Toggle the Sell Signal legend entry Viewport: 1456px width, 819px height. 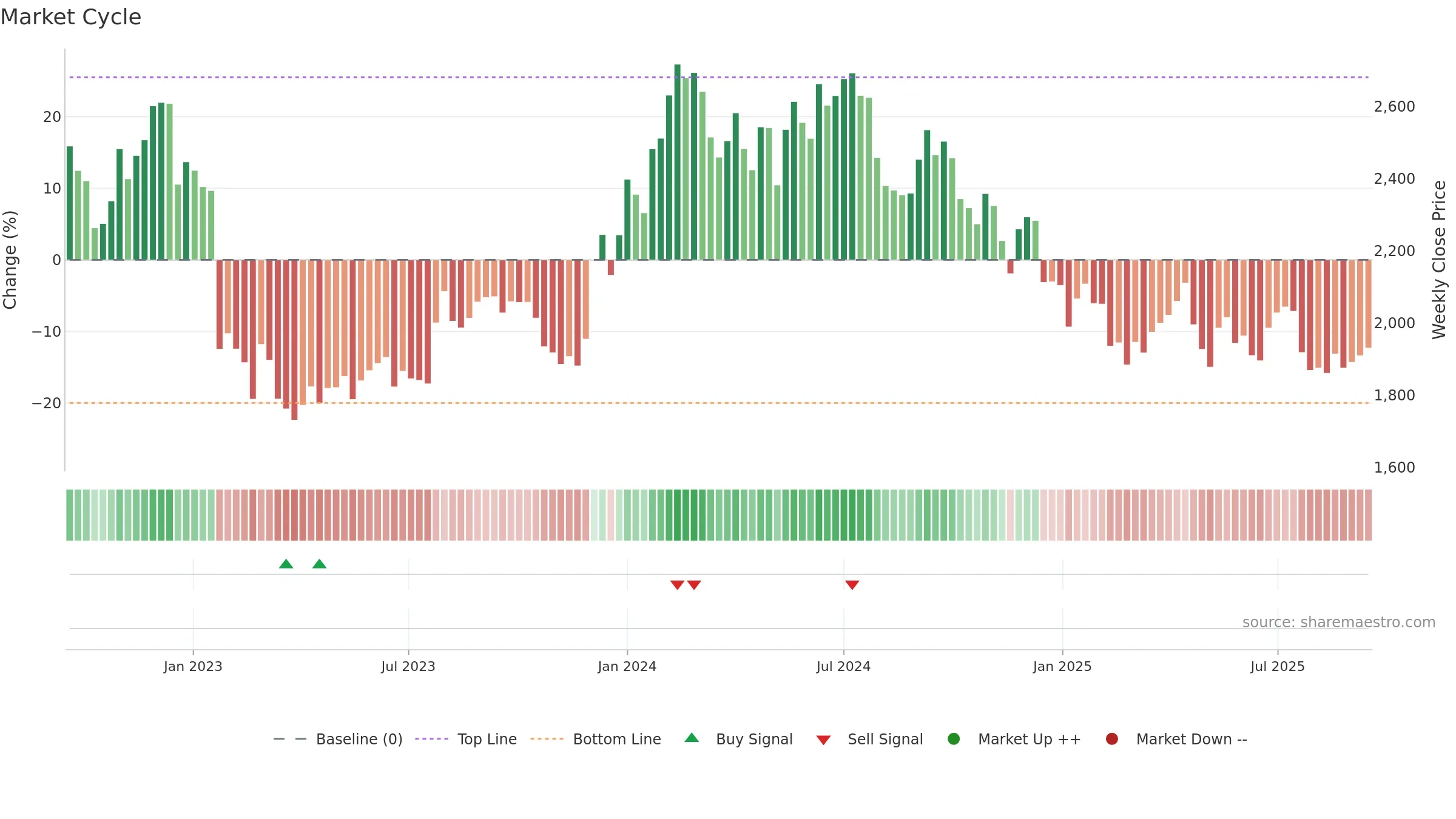(x=869, y=739)
